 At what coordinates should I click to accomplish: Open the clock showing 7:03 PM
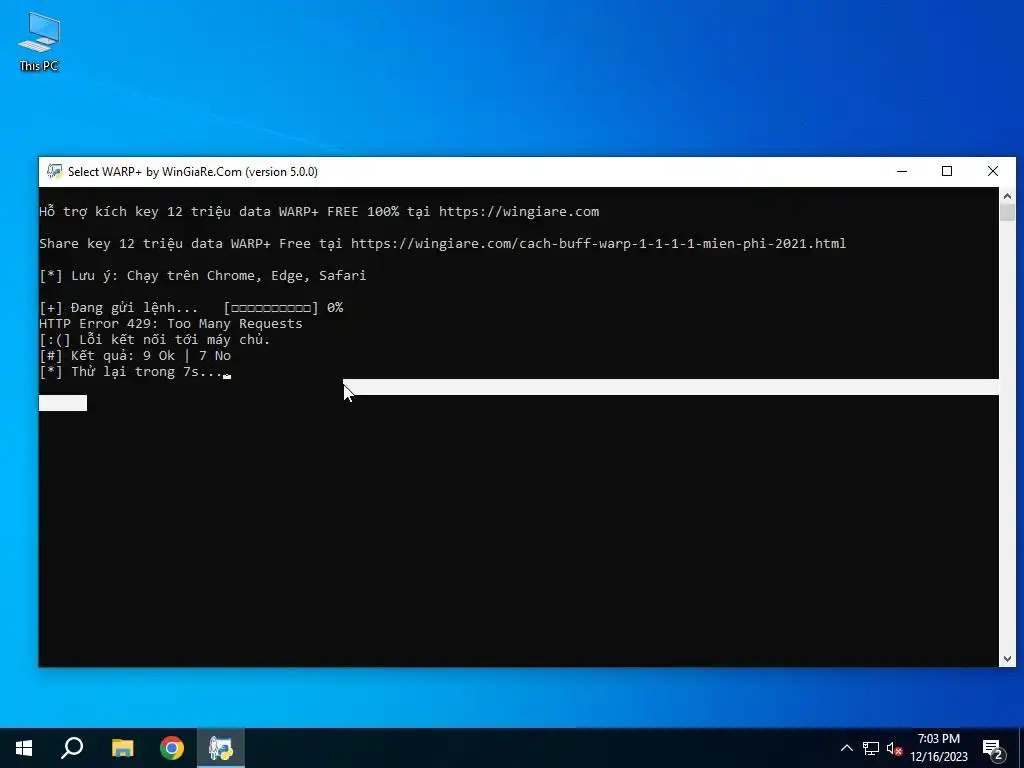(939, 748)
